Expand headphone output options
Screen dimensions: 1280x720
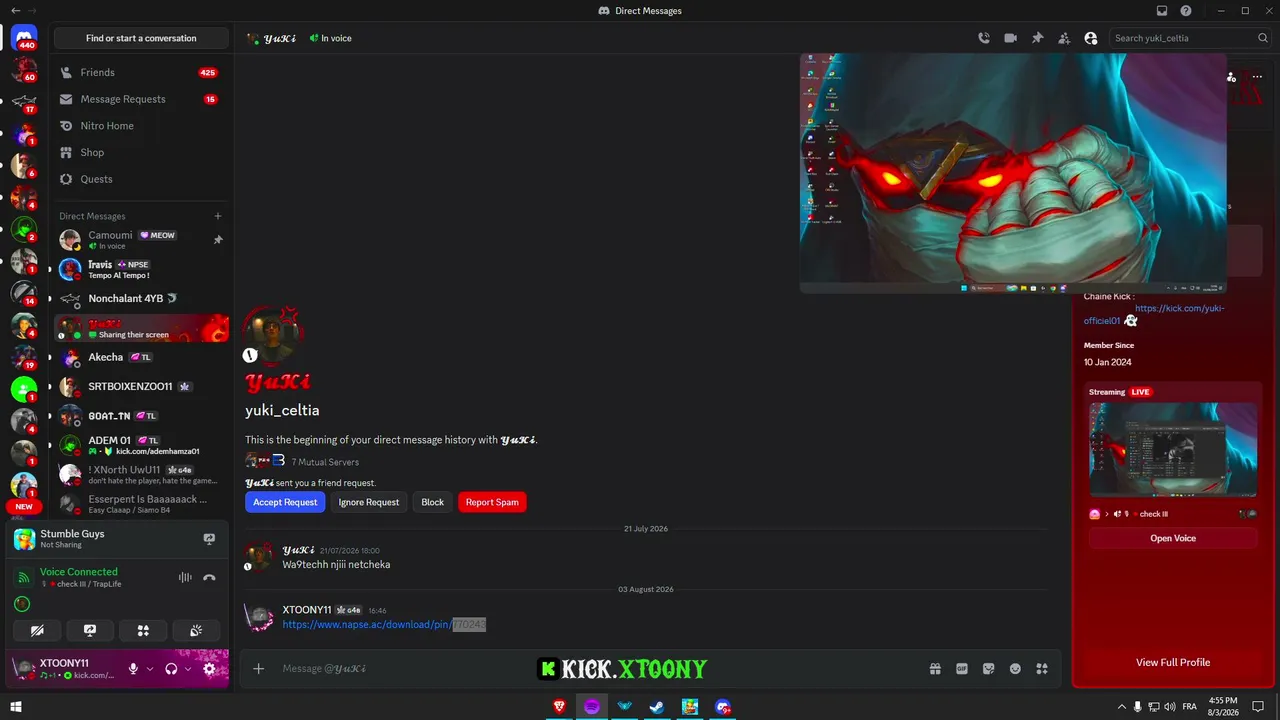(188, 669)
